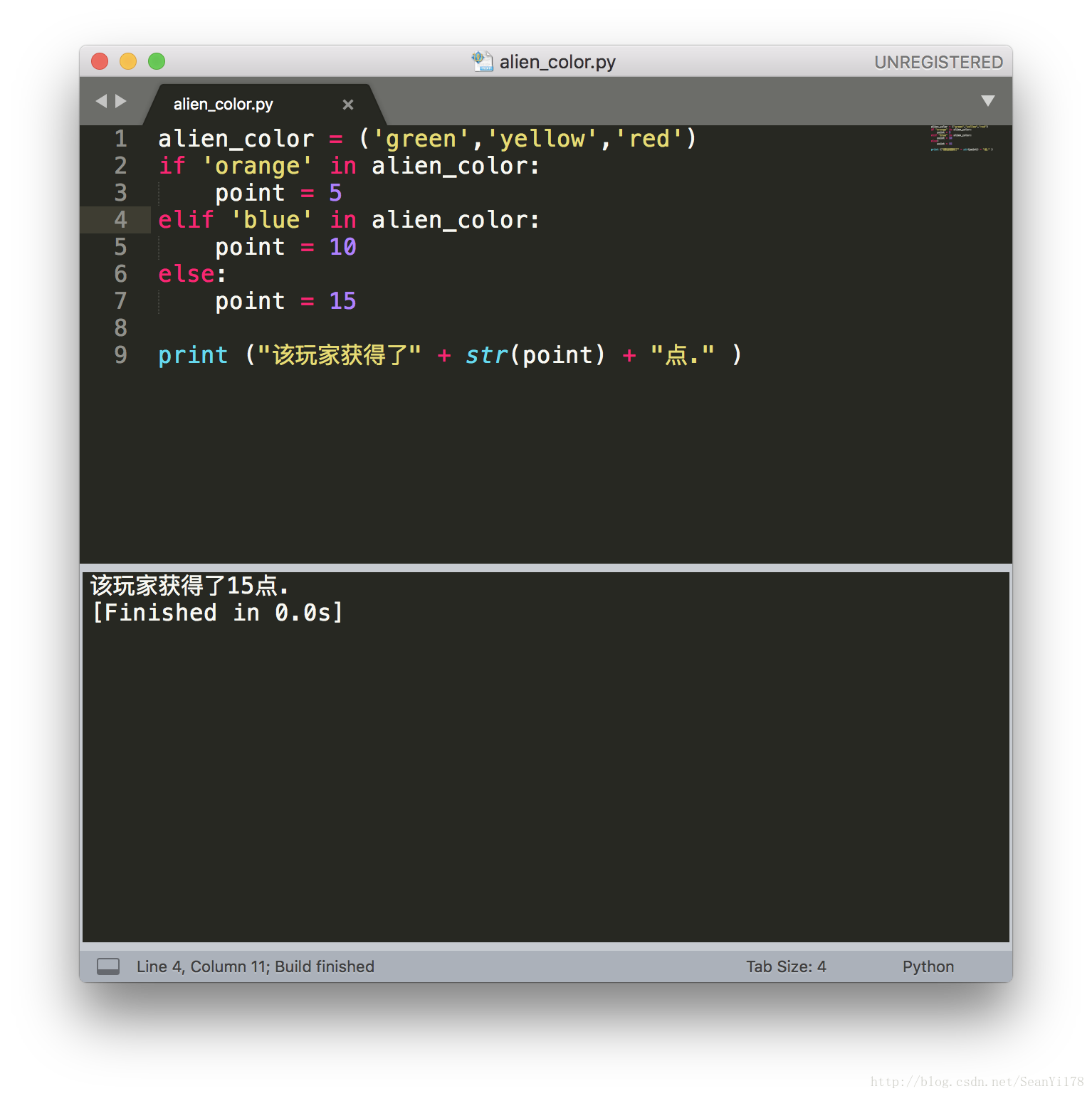Select line number 3 in the gutter
The image size is (1092, 1096).
pos(121,193)
